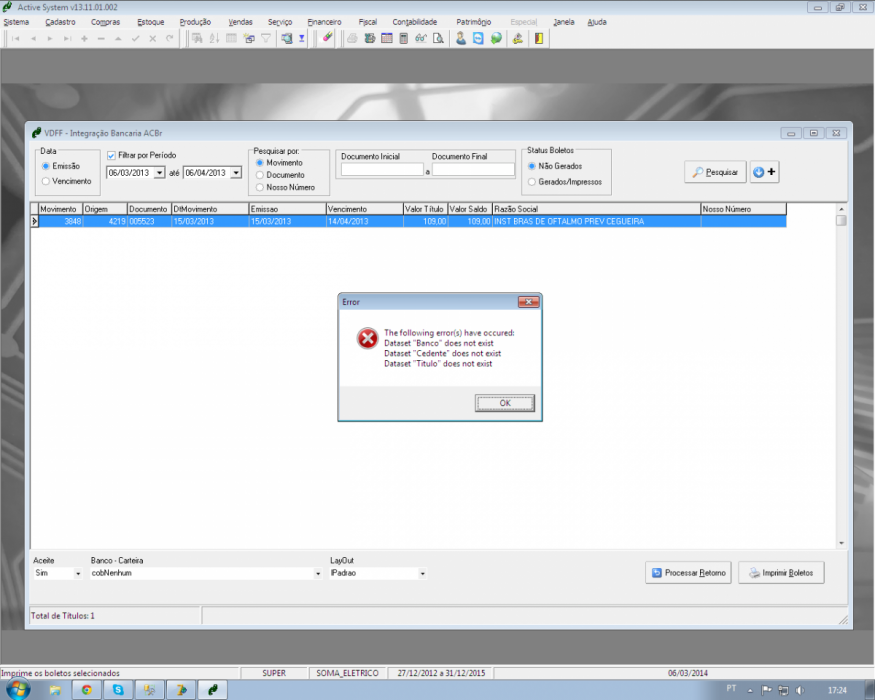The image size is (875, 700).
Task: Click the Valor Título column header
Action: pos(425,209)
